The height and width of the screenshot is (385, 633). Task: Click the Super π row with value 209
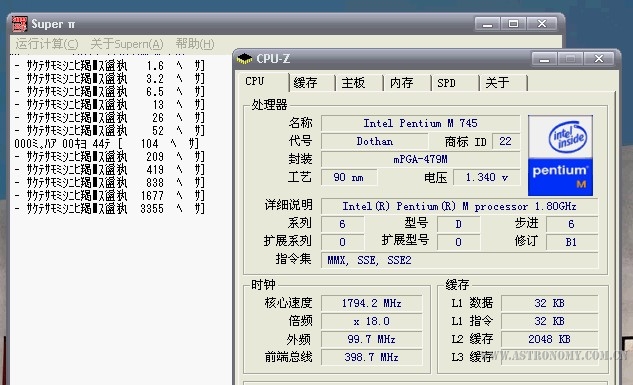tap(109, 157)
